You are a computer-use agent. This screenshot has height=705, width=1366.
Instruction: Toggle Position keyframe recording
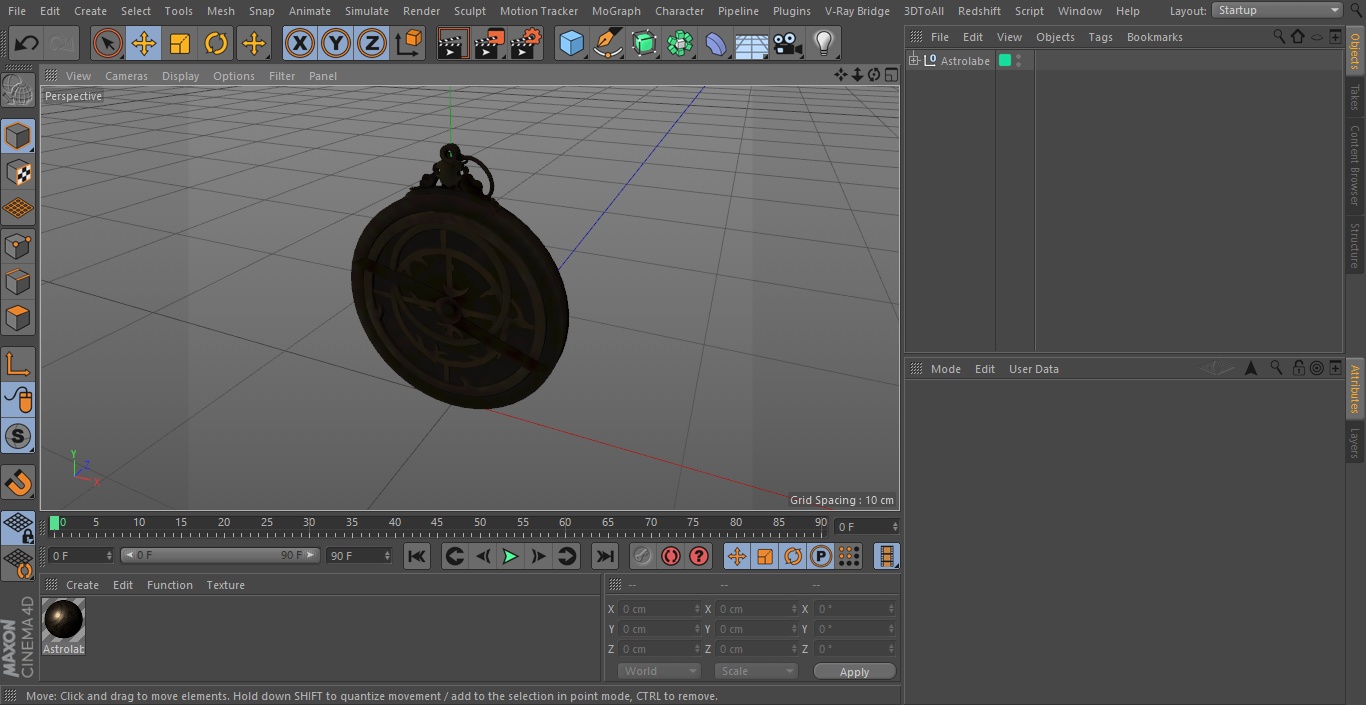tap(737, 556)
